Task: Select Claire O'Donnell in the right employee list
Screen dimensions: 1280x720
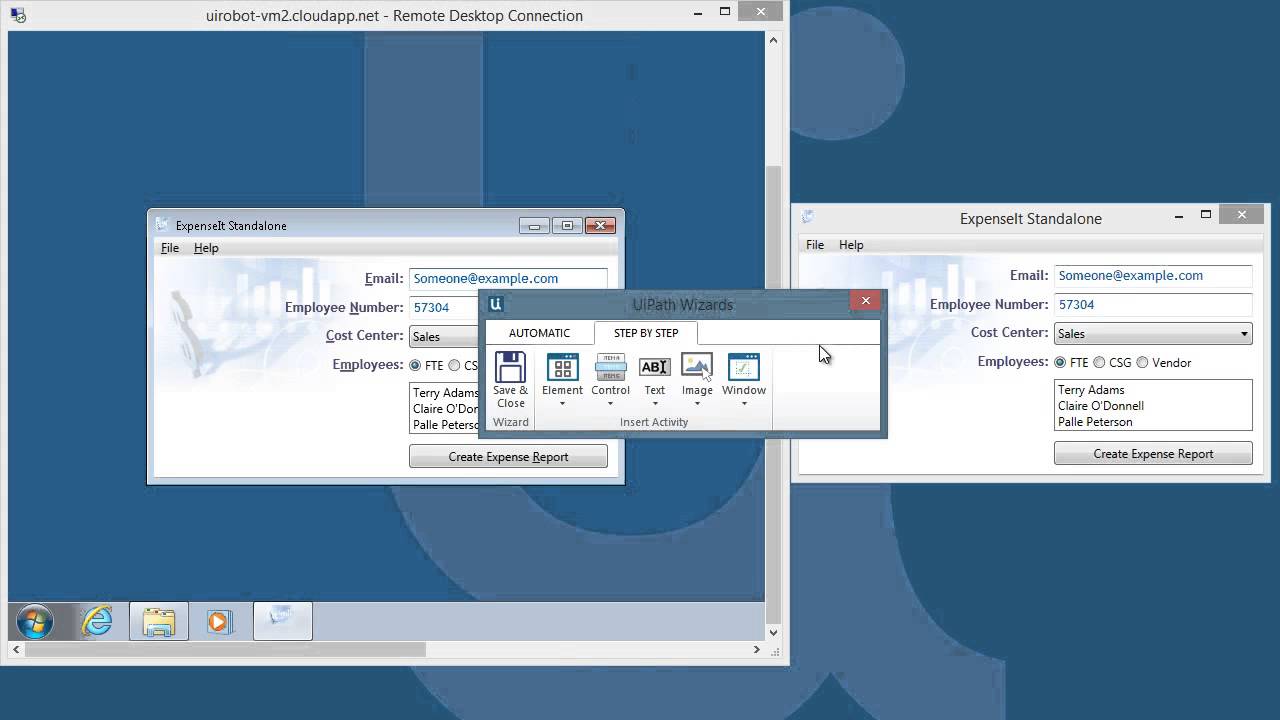Action: click(x=1101, y=406)
